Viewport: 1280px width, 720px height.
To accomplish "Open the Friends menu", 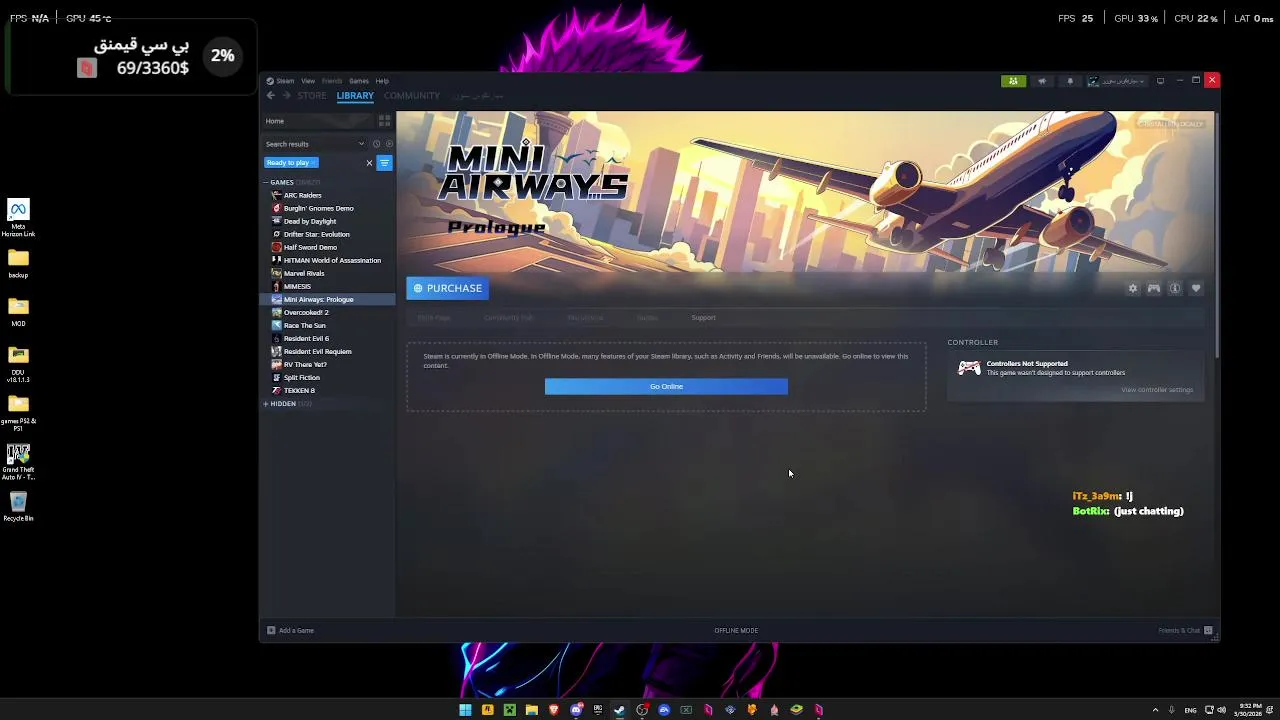I will click(332, 81).
